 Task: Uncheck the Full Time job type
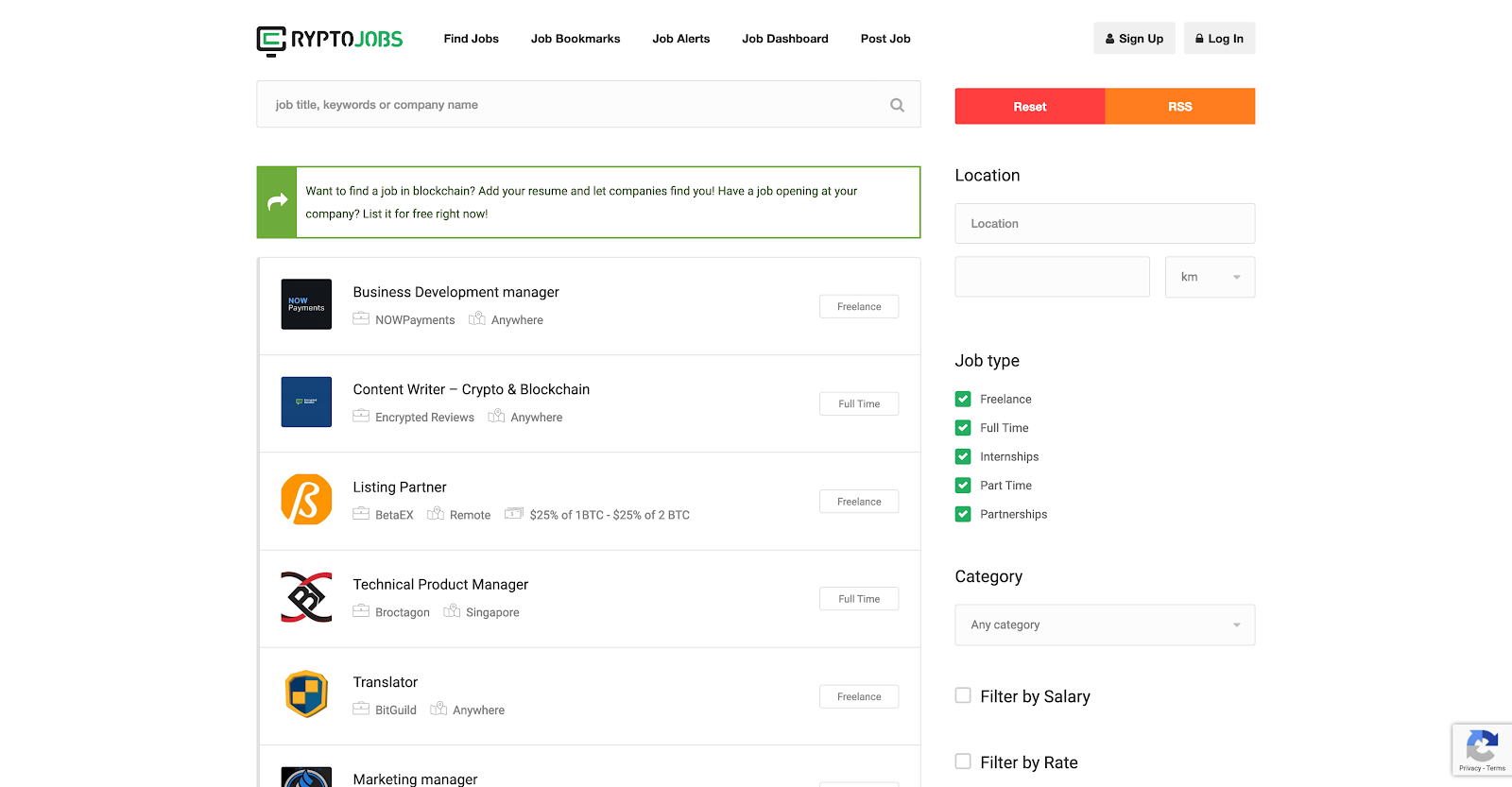(x=963, y=428)
